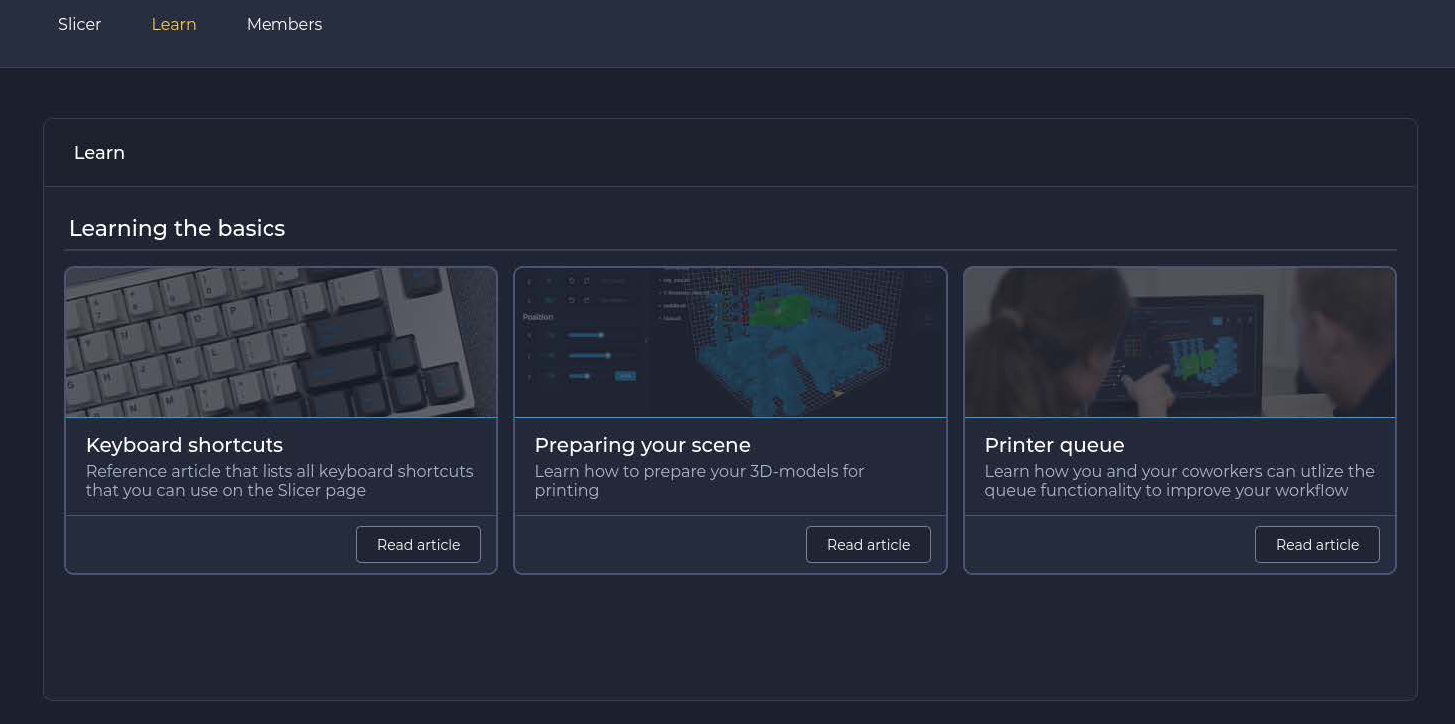Select the Learn tab in navigation
The width and height of the screenshot is (1455, 724).
coord(173,24)
